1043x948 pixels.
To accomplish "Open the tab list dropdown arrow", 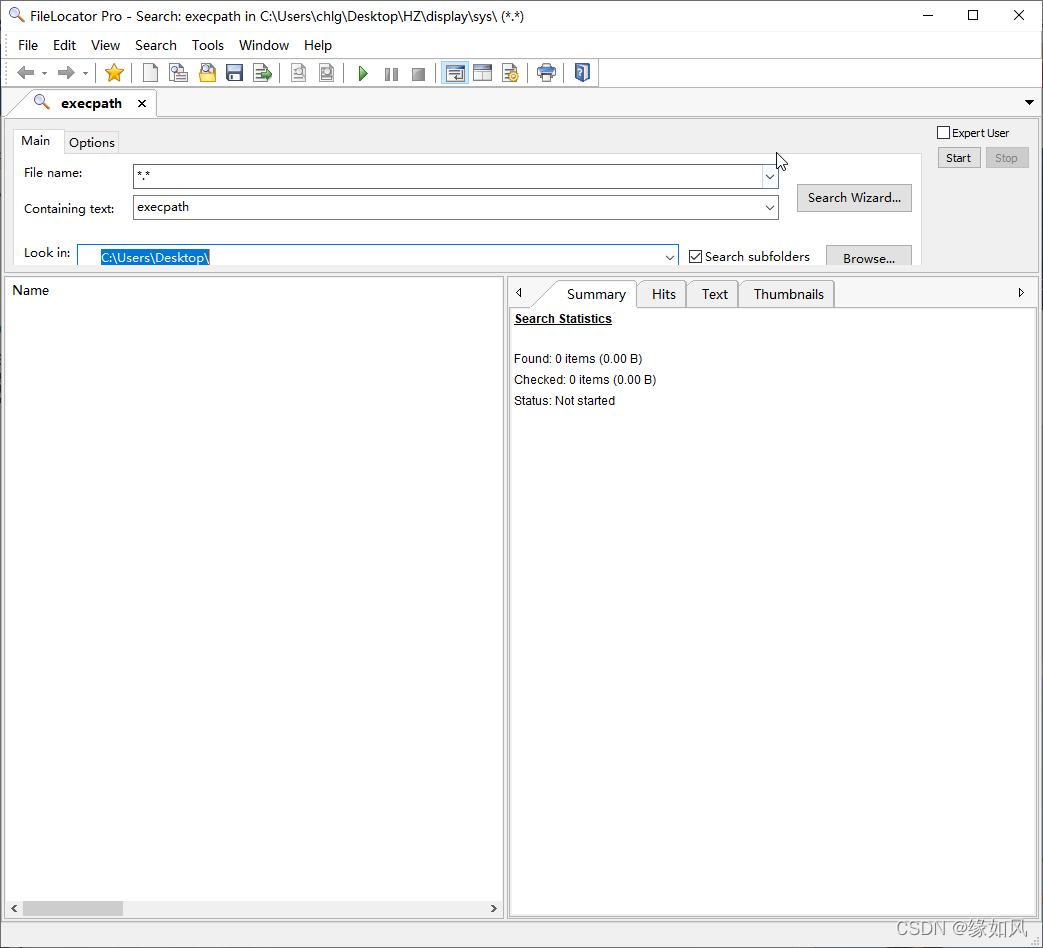I will coord(1029,102).
